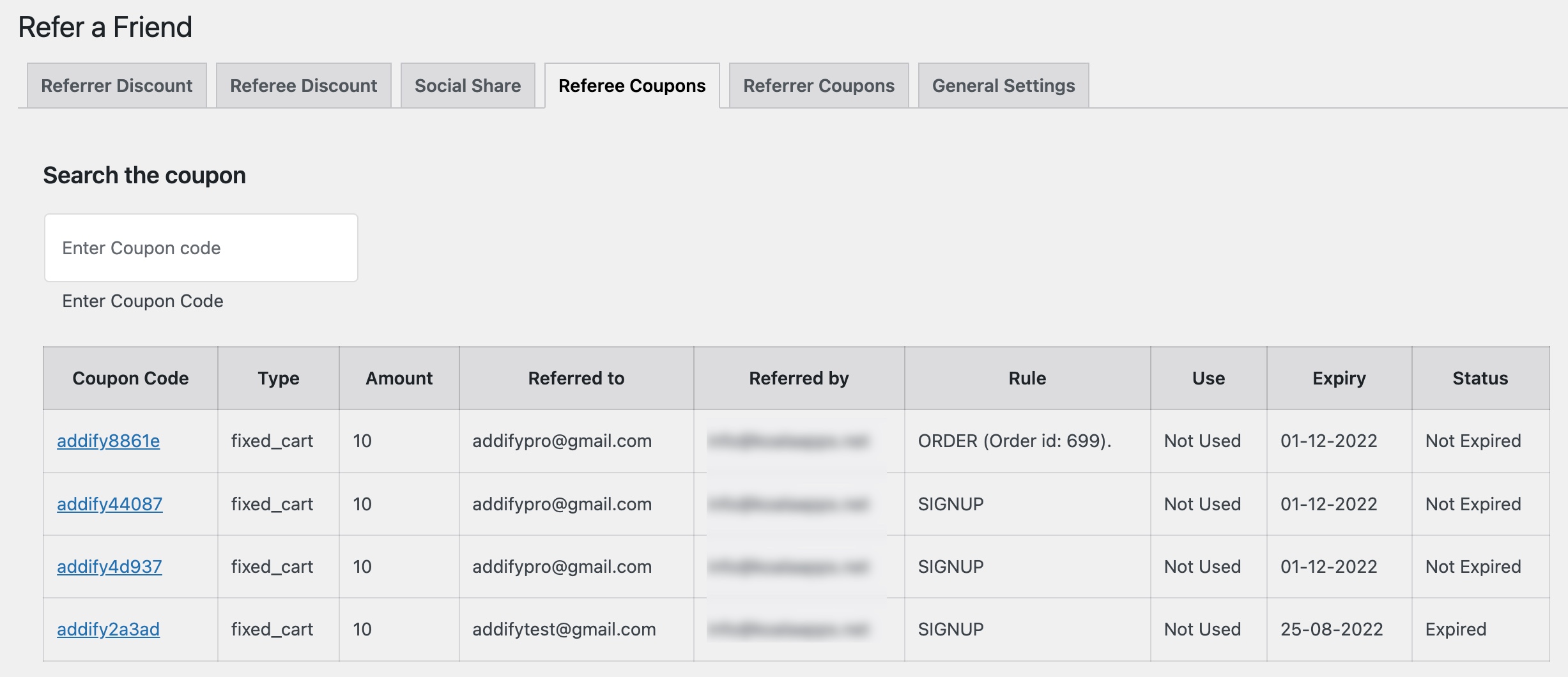Go to the General Settings tab
The image size is (1568, 677).
[1003, 85]
